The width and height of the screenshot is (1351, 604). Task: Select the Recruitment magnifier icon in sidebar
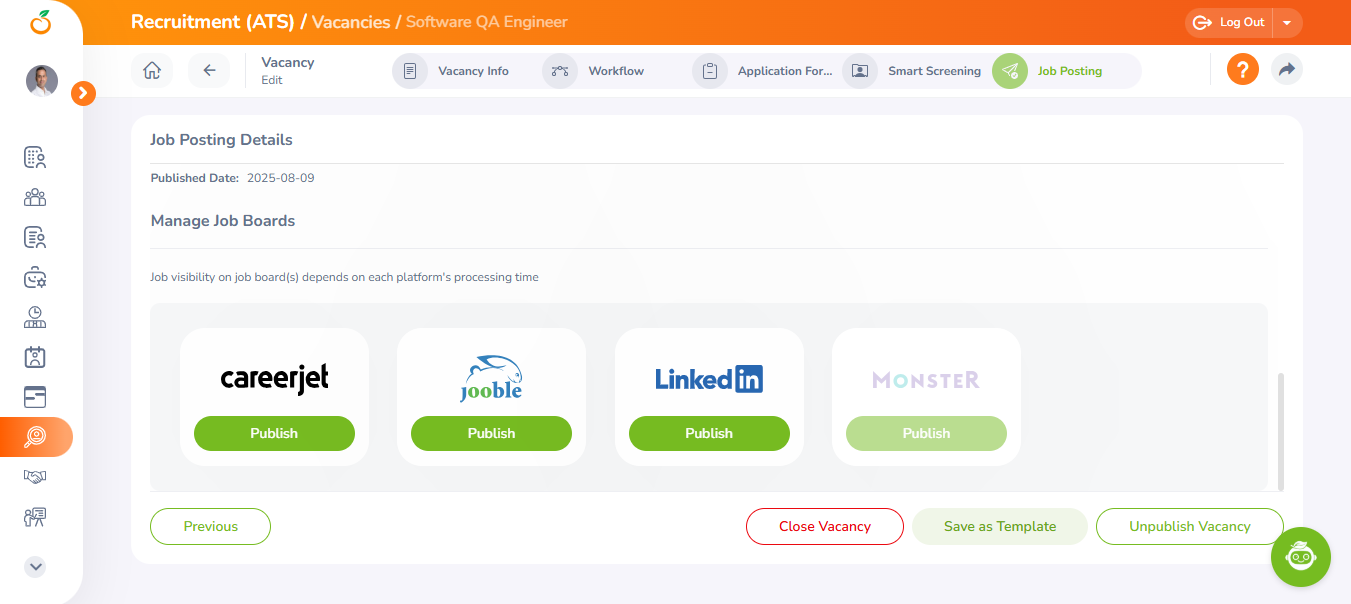[x=35, y=437]
